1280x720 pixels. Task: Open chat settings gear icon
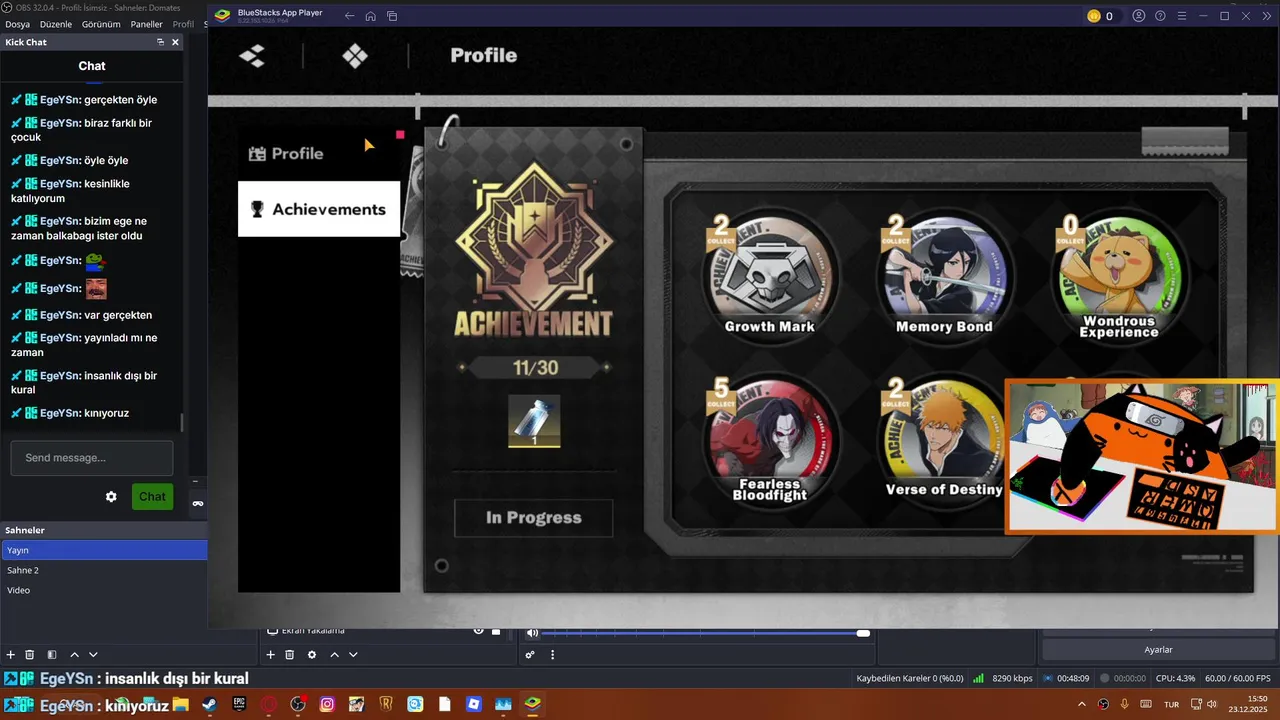point(111,497)
